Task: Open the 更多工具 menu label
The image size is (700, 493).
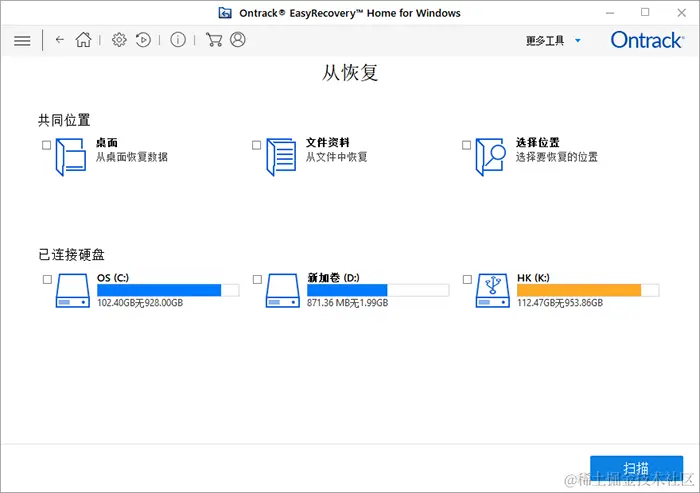Action: (x=545, y=41)
